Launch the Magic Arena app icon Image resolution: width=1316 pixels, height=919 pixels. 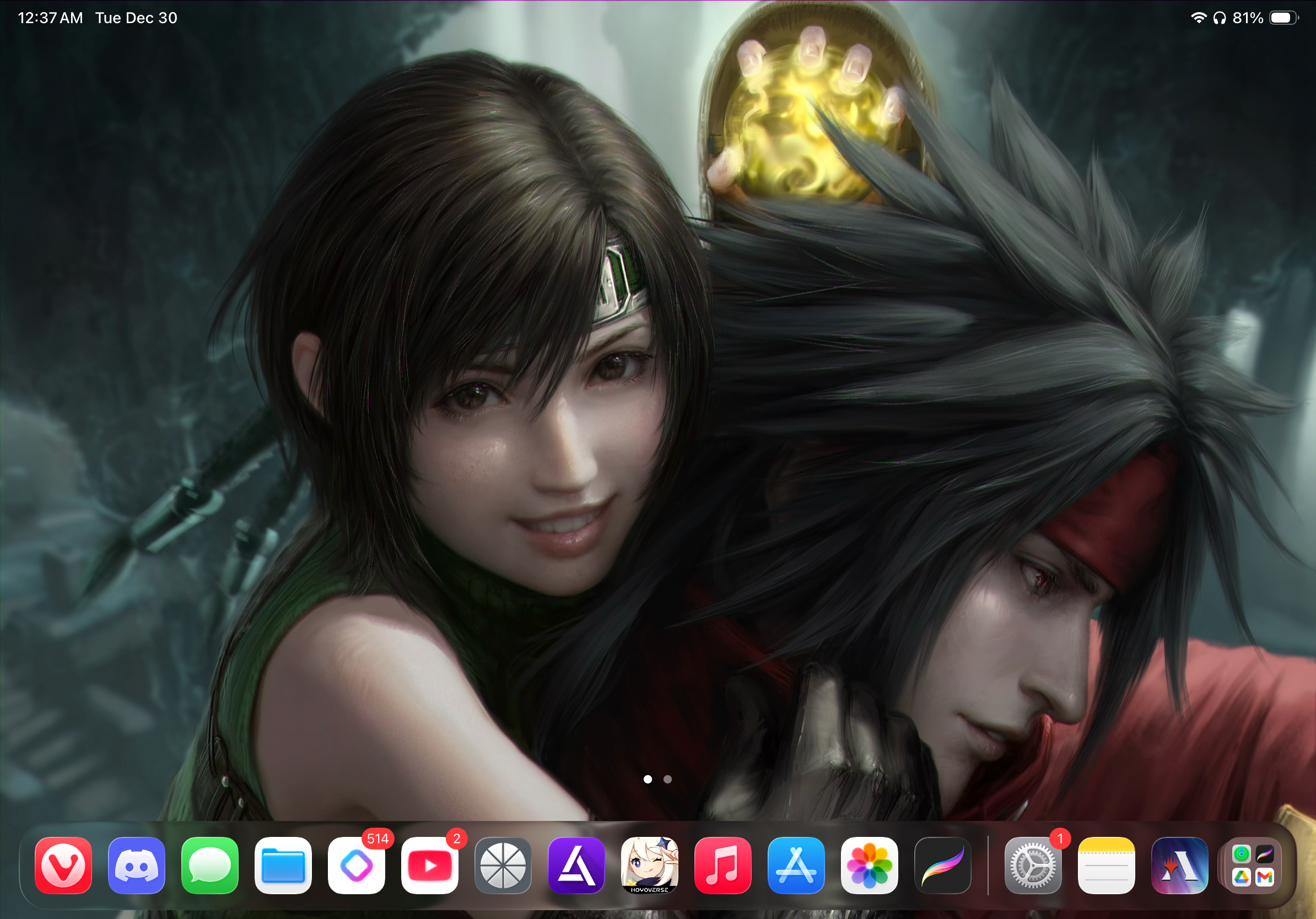(x=1179, y=865)
